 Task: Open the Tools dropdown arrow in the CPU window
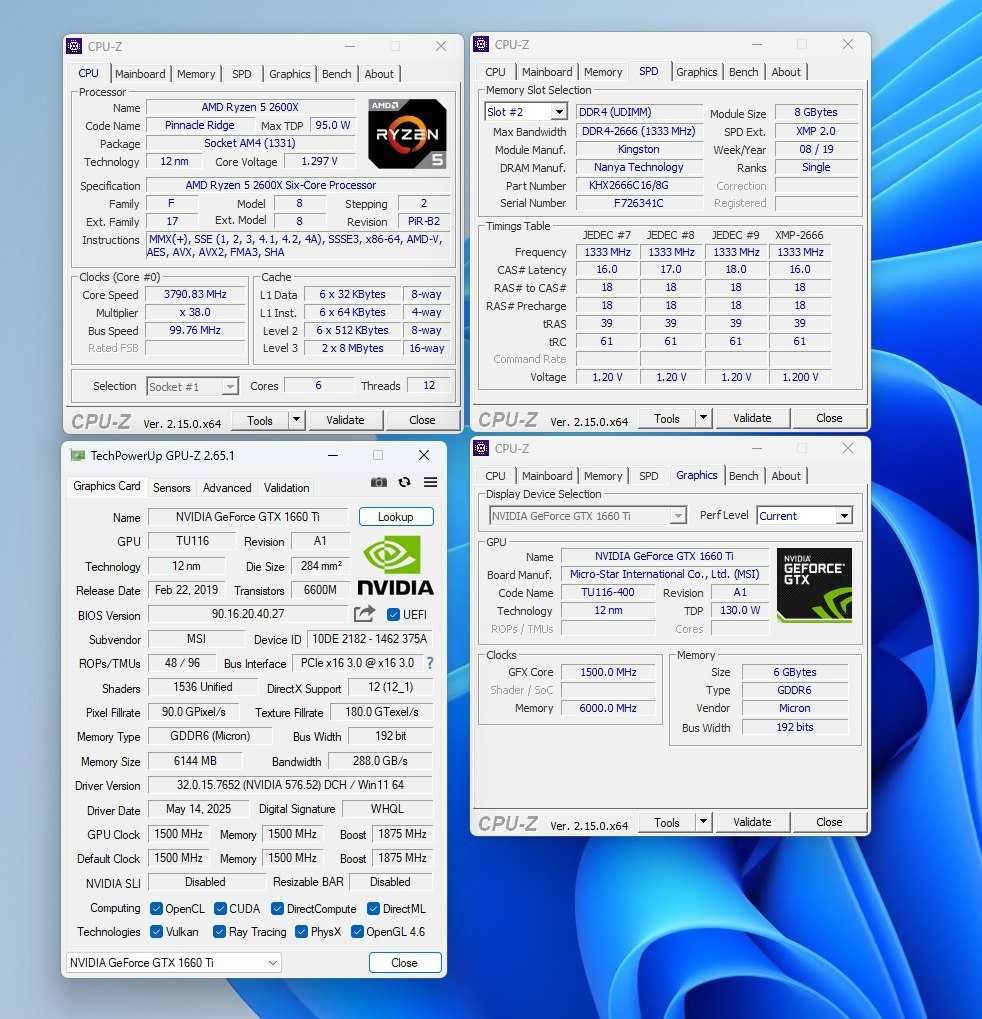tap(296, 420)
